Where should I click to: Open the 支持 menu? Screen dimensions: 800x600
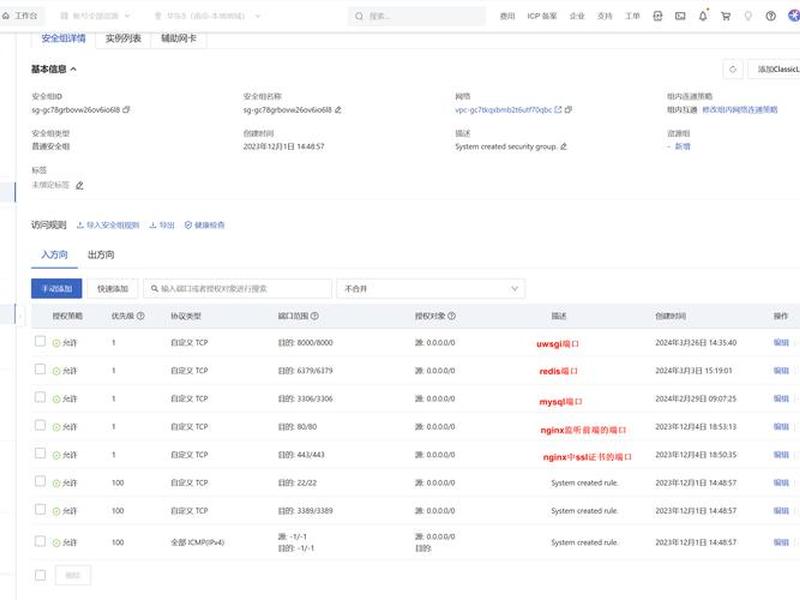tap(605, 16)
